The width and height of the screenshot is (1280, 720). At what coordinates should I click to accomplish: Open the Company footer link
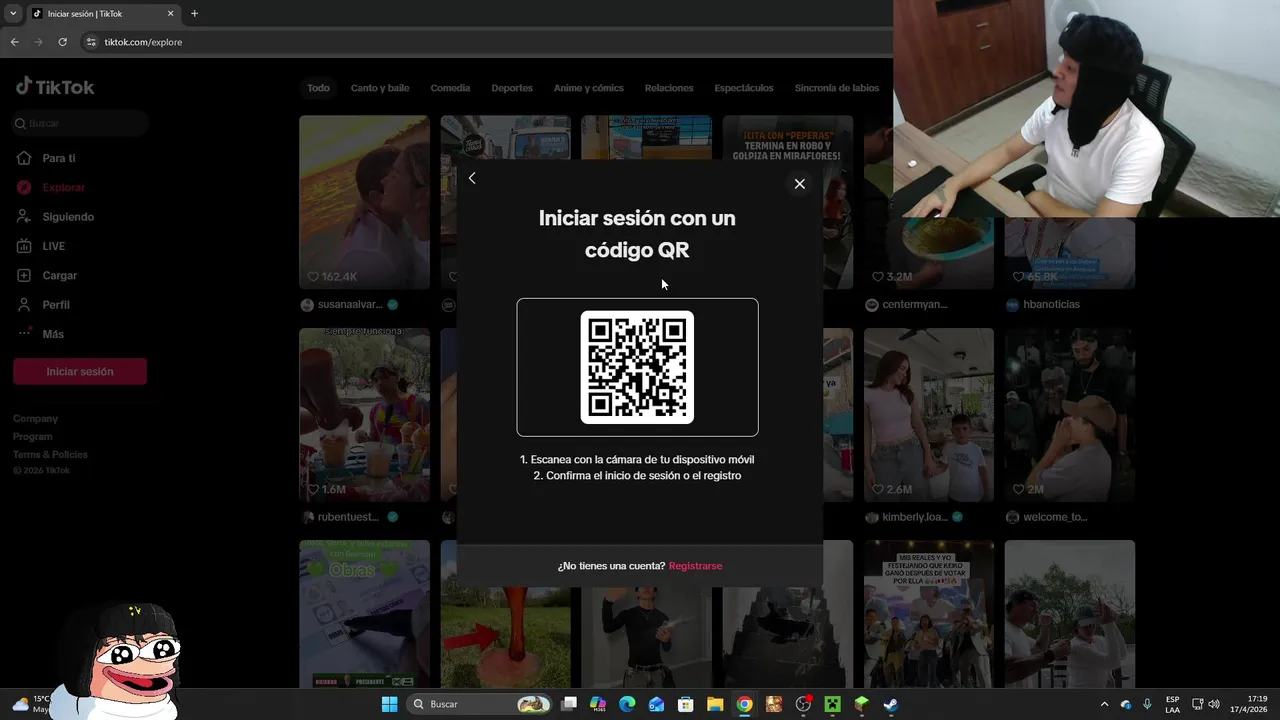click(36, 419)
